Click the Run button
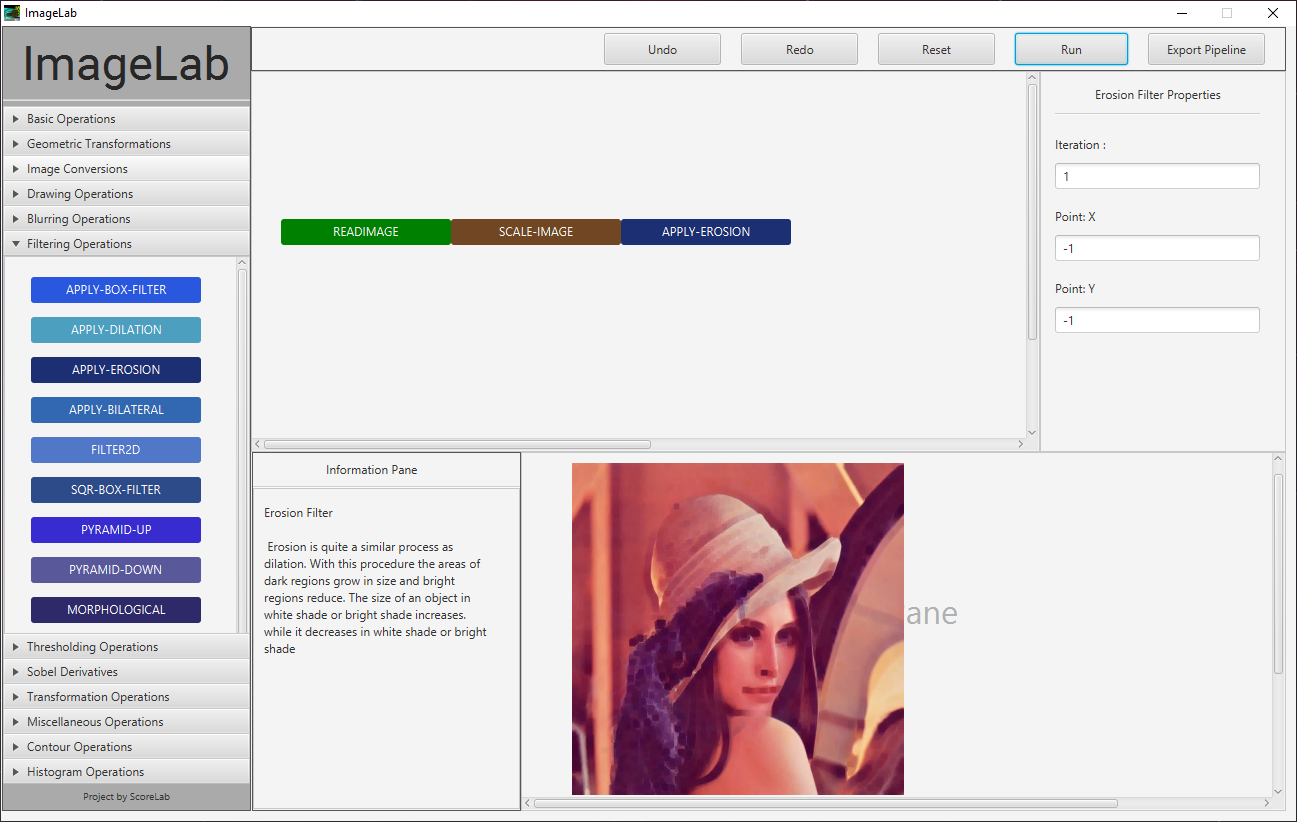 pos(1071,49)
